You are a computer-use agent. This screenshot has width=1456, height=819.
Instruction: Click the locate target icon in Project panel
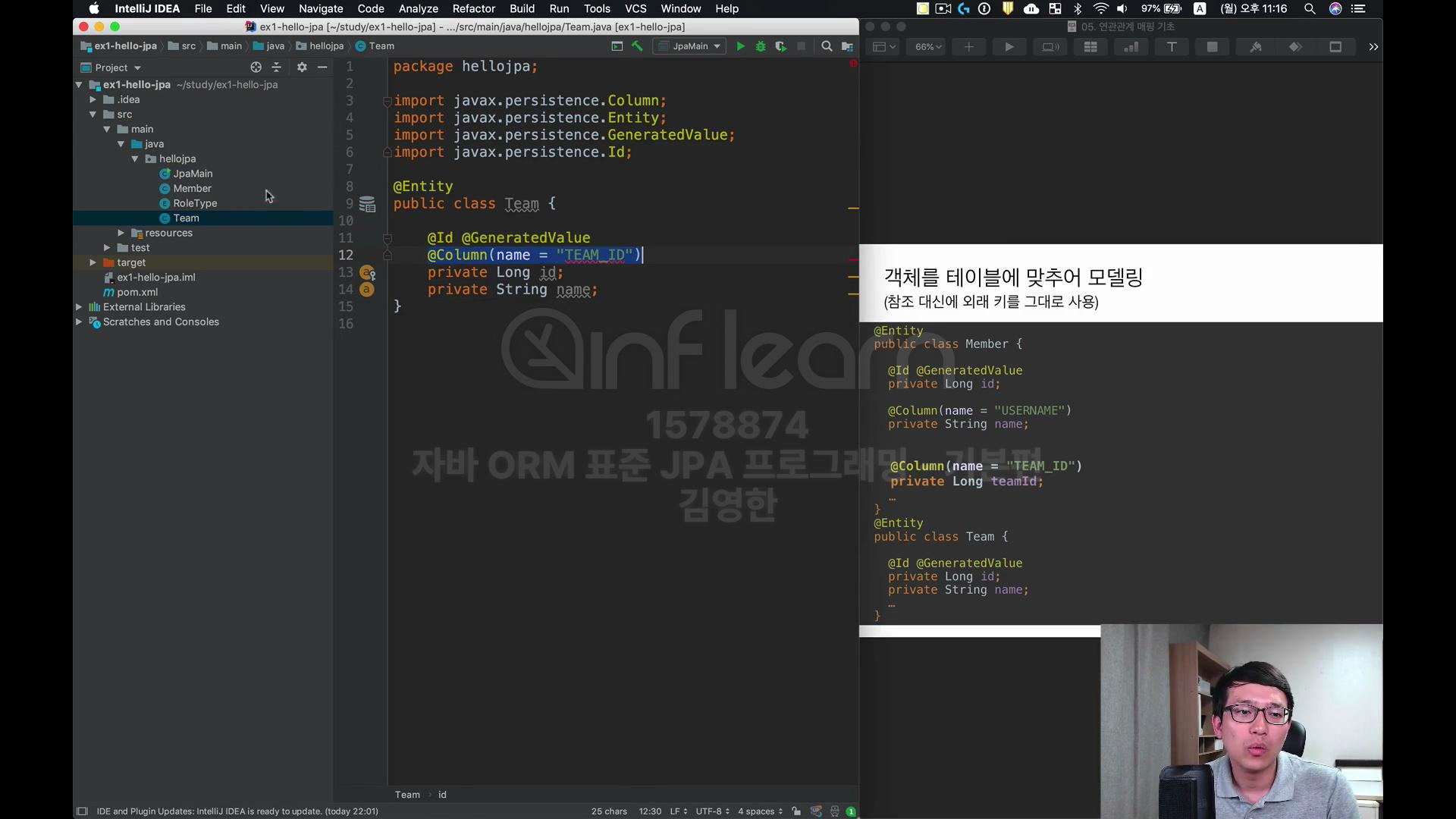[x=256, y=67]
